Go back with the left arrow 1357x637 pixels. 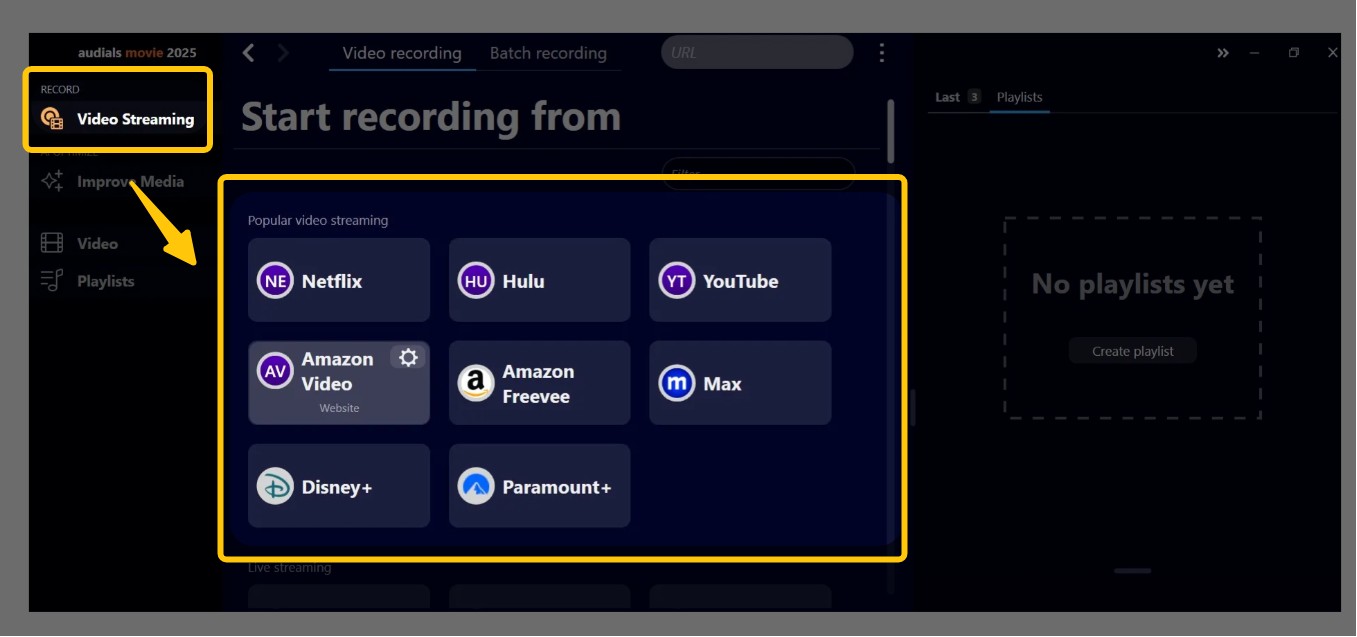(249, 53)
